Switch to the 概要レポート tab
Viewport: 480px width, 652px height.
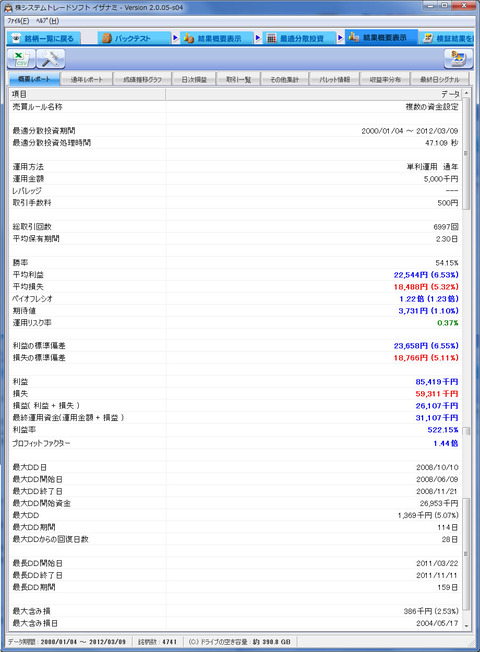[x=34, y=79]
